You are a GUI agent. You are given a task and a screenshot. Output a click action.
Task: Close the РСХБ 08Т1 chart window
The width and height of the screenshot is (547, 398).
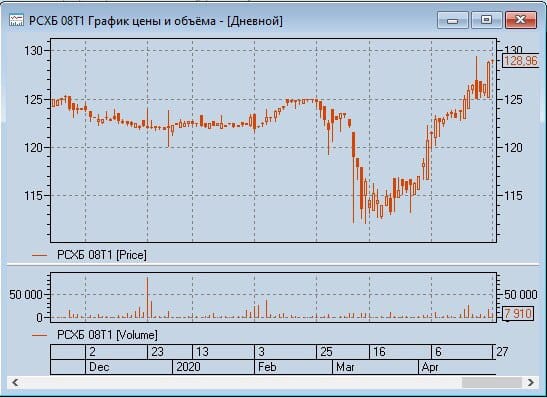tap(520, 20)
